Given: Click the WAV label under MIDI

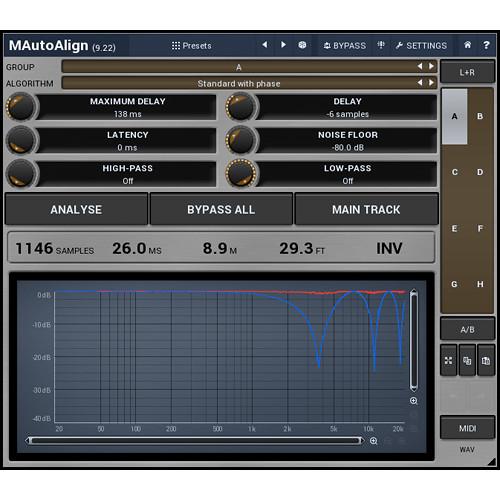Looking at the screenshot, I should point(467,450).
